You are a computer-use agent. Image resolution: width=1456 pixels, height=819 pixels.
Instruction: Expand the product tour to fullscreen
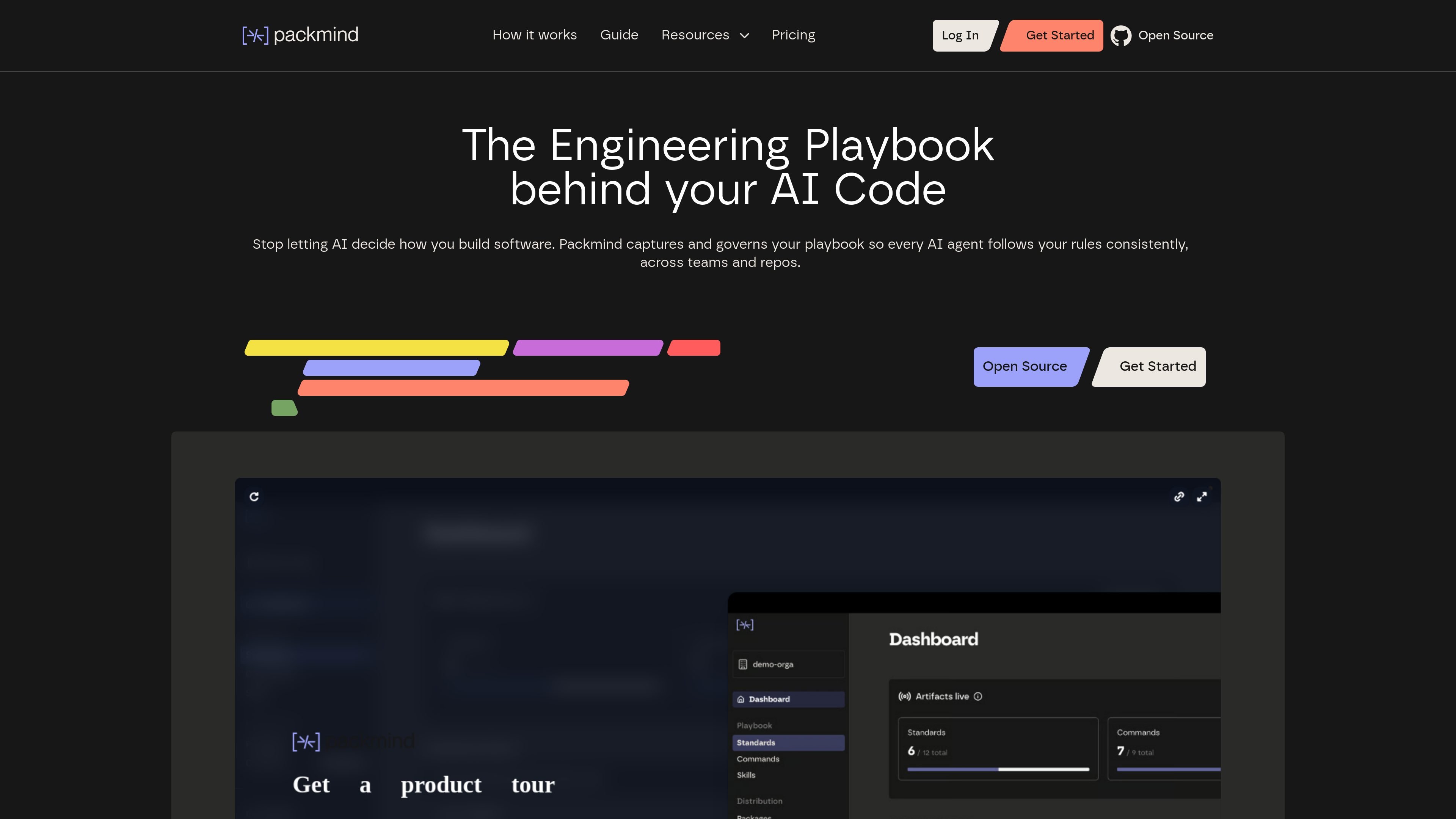coord(1202,496)
